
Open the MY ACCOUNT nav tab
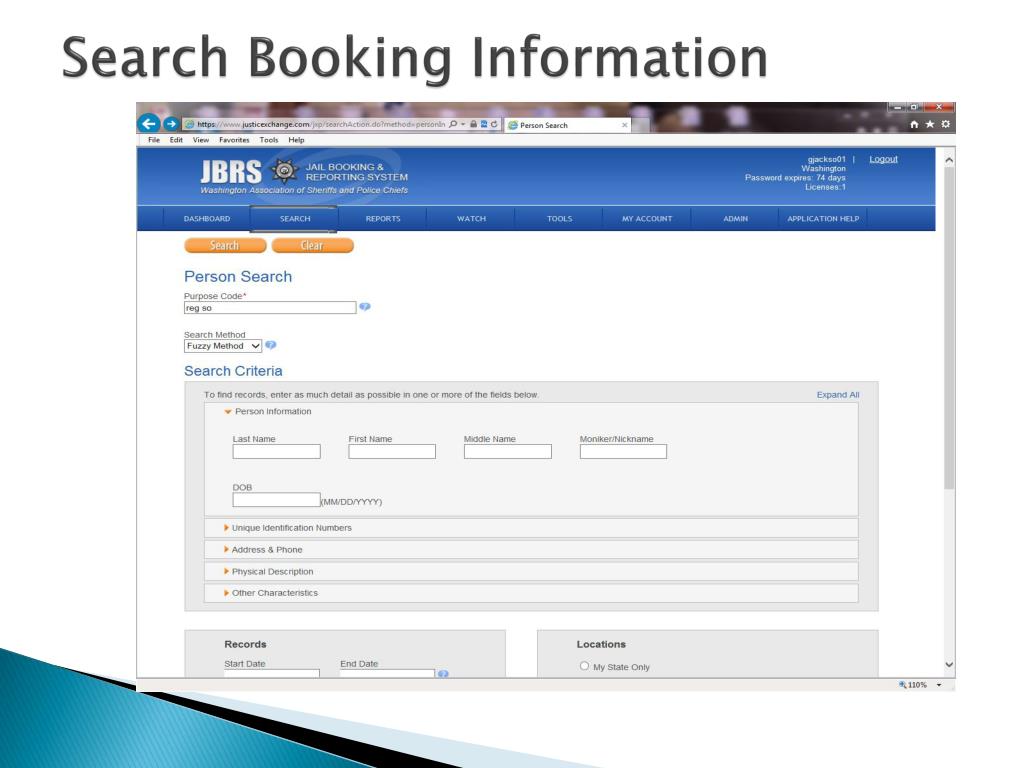(x=647, y=219)
